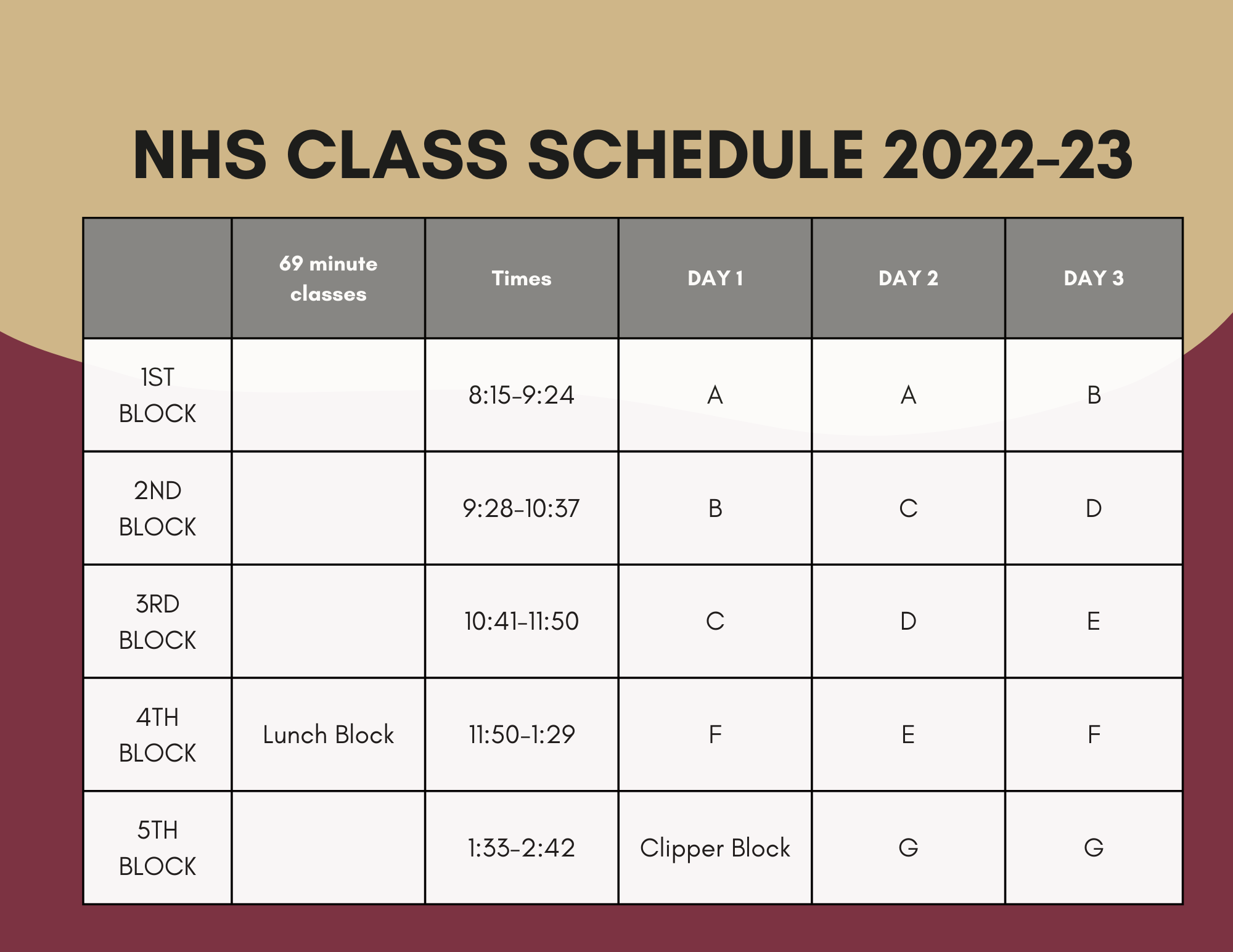Select the DAY 3 column header
The width and height of the screenshot is (1233, 952).
coord(1094,278)
